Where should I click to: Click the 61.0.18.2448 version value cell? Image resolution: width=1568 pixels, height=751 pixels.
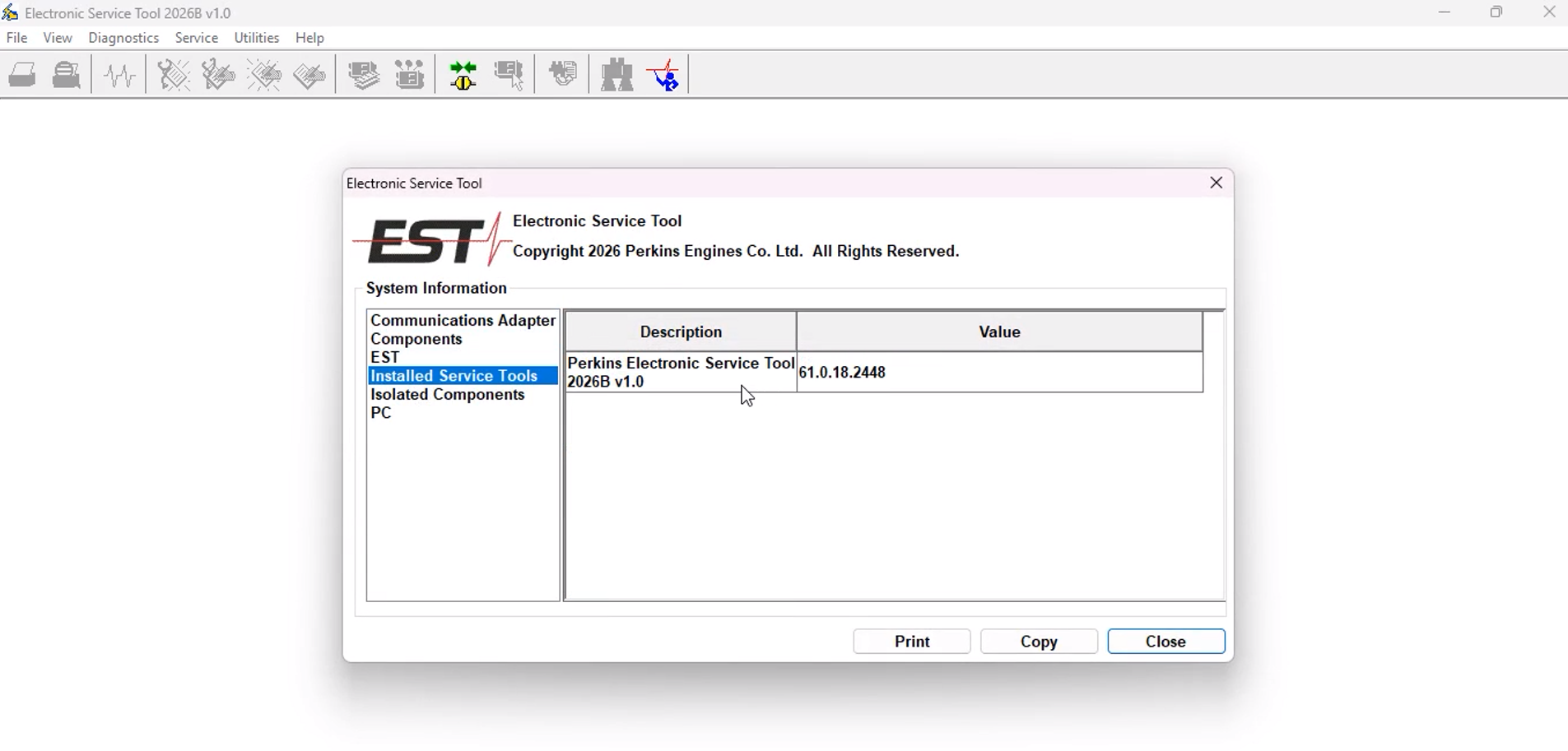1000,373
